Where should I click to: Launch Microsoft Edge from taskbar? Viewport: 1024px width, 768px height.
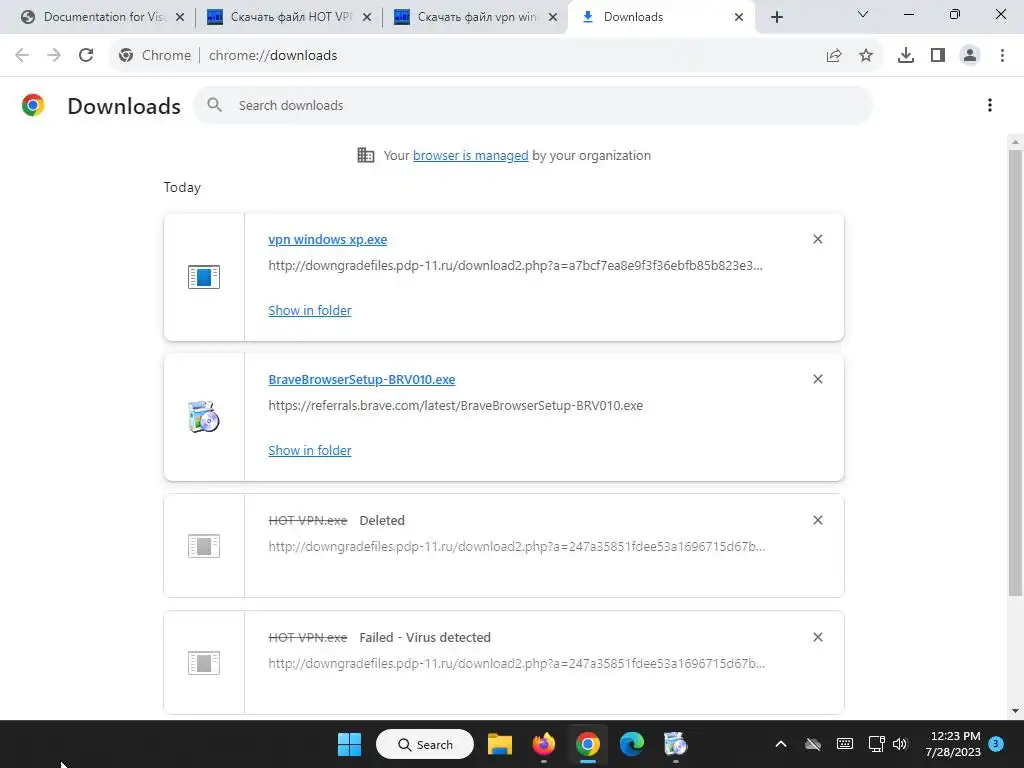(x=632, y=744)
